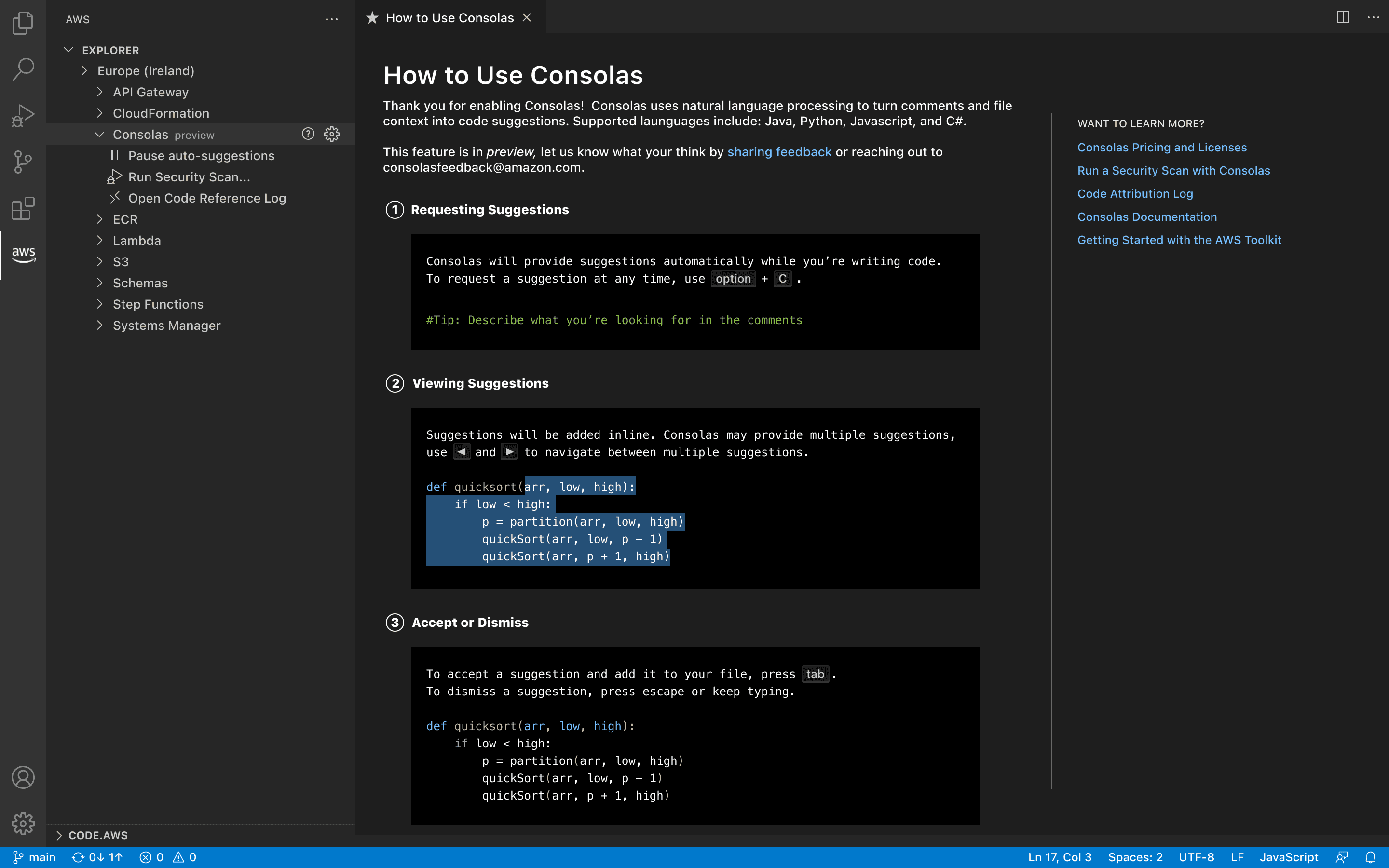Click the 'Viewing Suggestions' heading
The height and width of the screenshot is (868, 1389).
(x=480, y=383)
